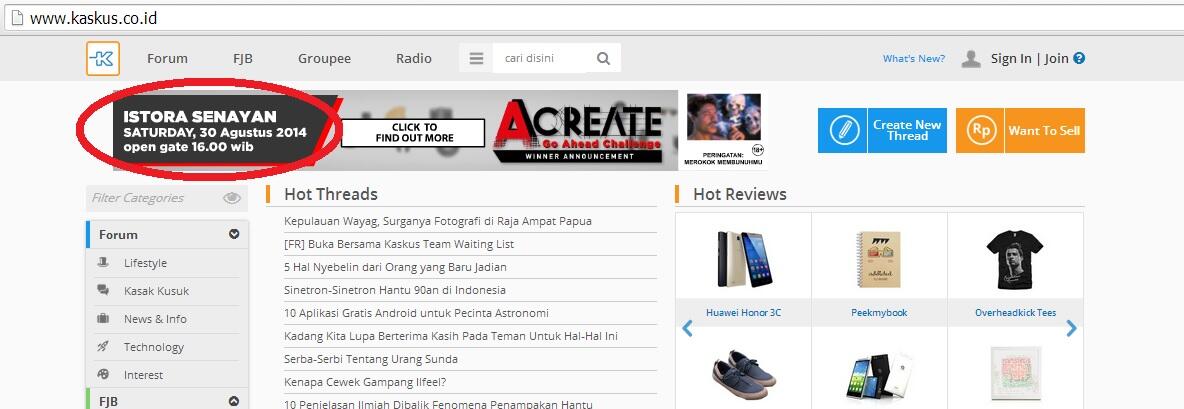Click the page icon in address bar
The width and height of the screenshot is (1184, 409).
point(17,17)
